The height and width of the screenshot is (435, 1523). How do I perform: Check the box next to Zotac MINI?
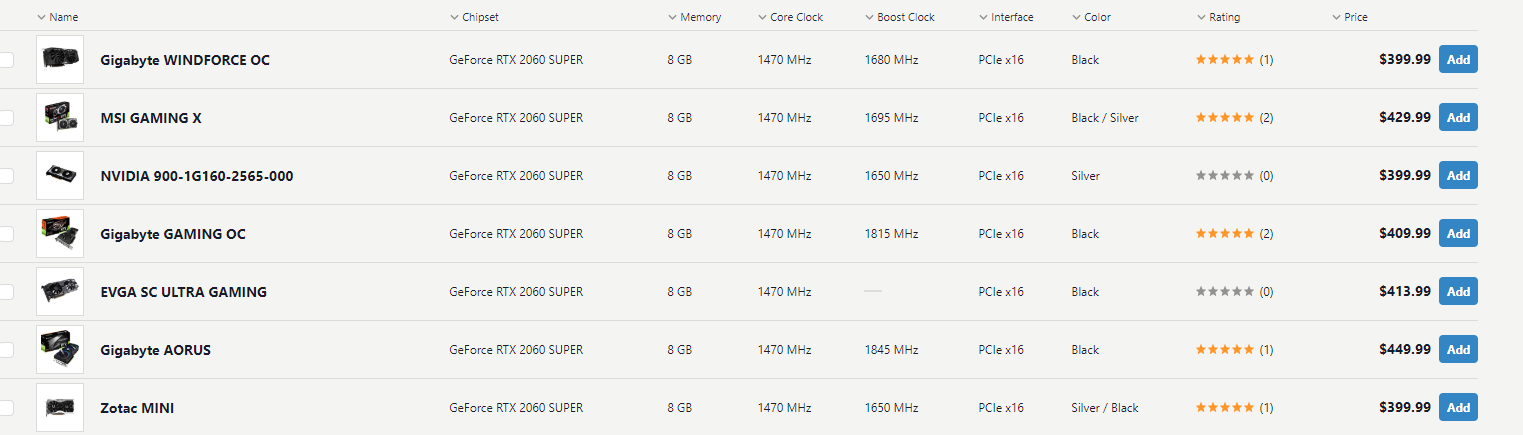coord(6,408)
